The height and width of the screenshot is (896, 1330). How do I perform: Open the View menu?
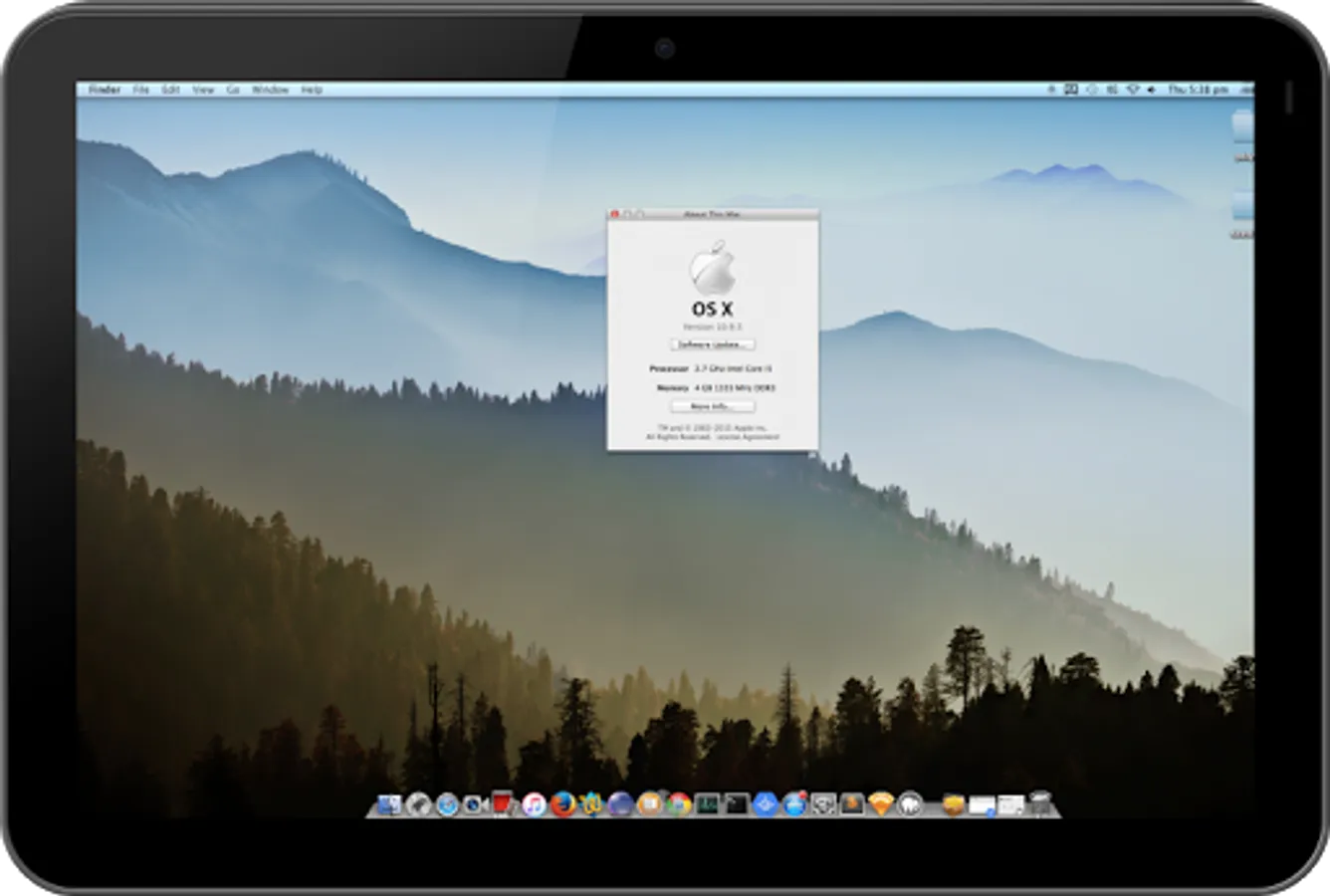point(203,90)
